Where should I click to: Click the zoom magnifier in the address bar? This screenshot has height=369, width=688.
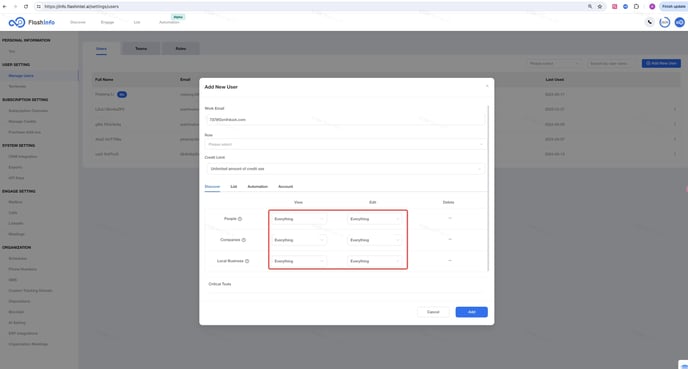pyautogui.click(x=590, y=7)
